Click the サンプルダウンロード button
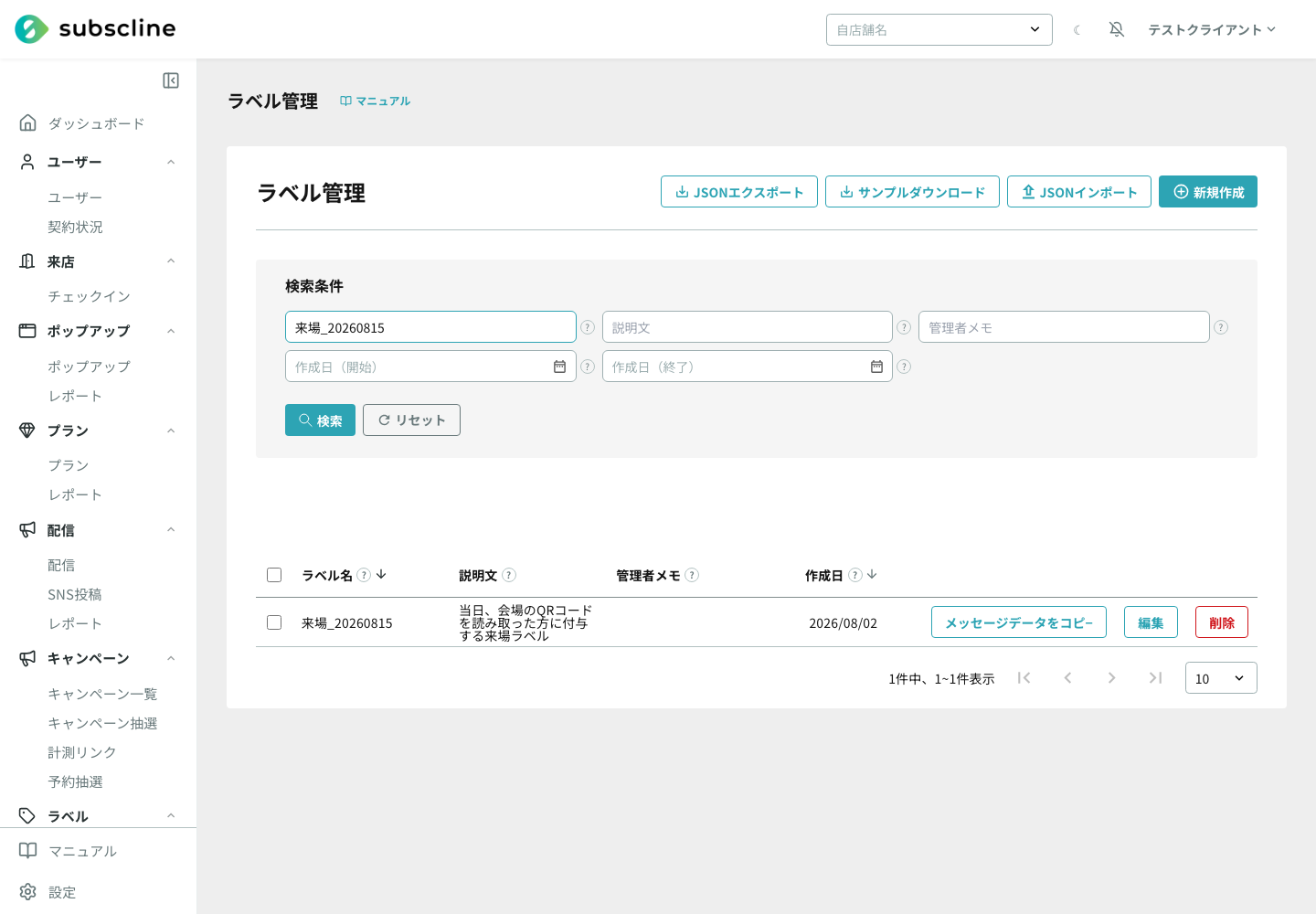The image size is (1316, 914). click(912, 192)
